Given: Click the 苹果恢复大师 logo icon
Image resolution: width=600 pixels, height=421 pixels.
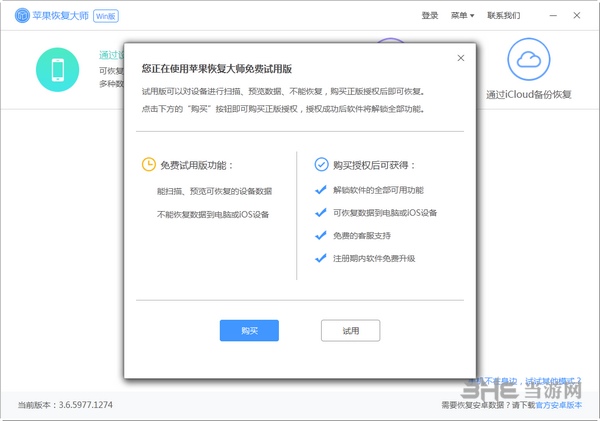Looking at the screenshot, I should (22, 15).
